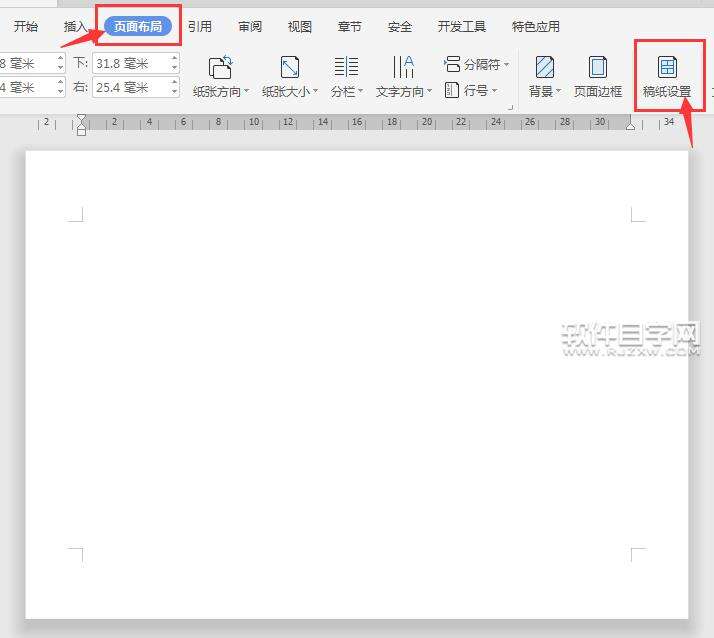This screenshot has width=714, height=638.
Task: Expand the 文字方向 dropdown arrow
Action: (x=429, y=91)
